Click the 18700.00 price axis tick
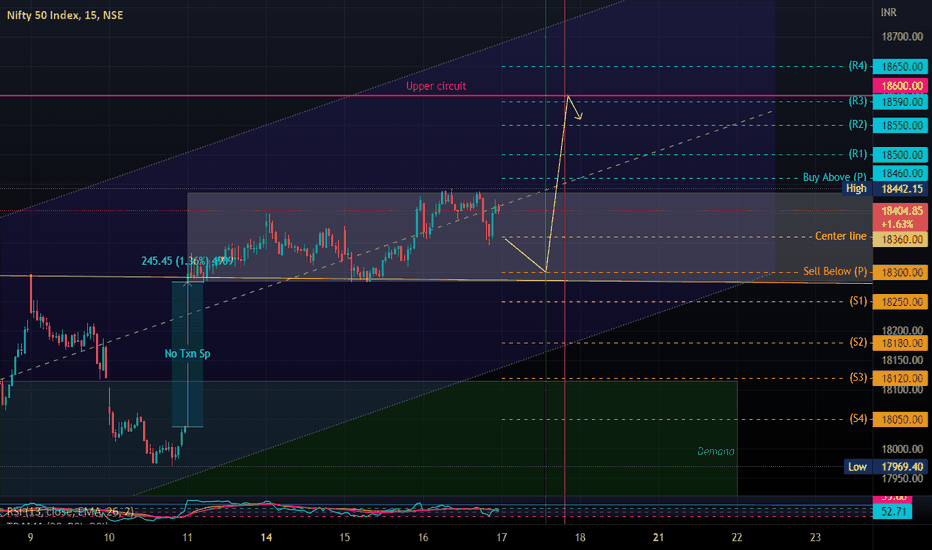 coord(902,37)
